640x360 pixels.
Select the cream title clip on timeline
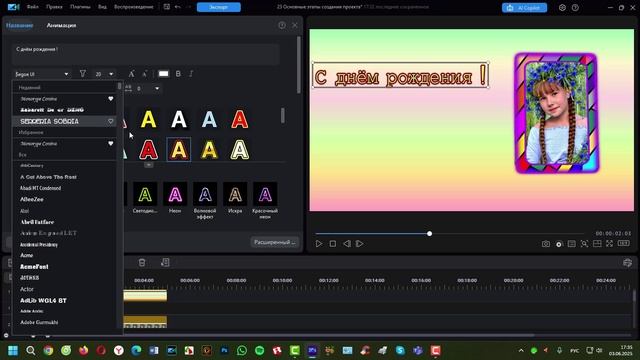point(145,295)
